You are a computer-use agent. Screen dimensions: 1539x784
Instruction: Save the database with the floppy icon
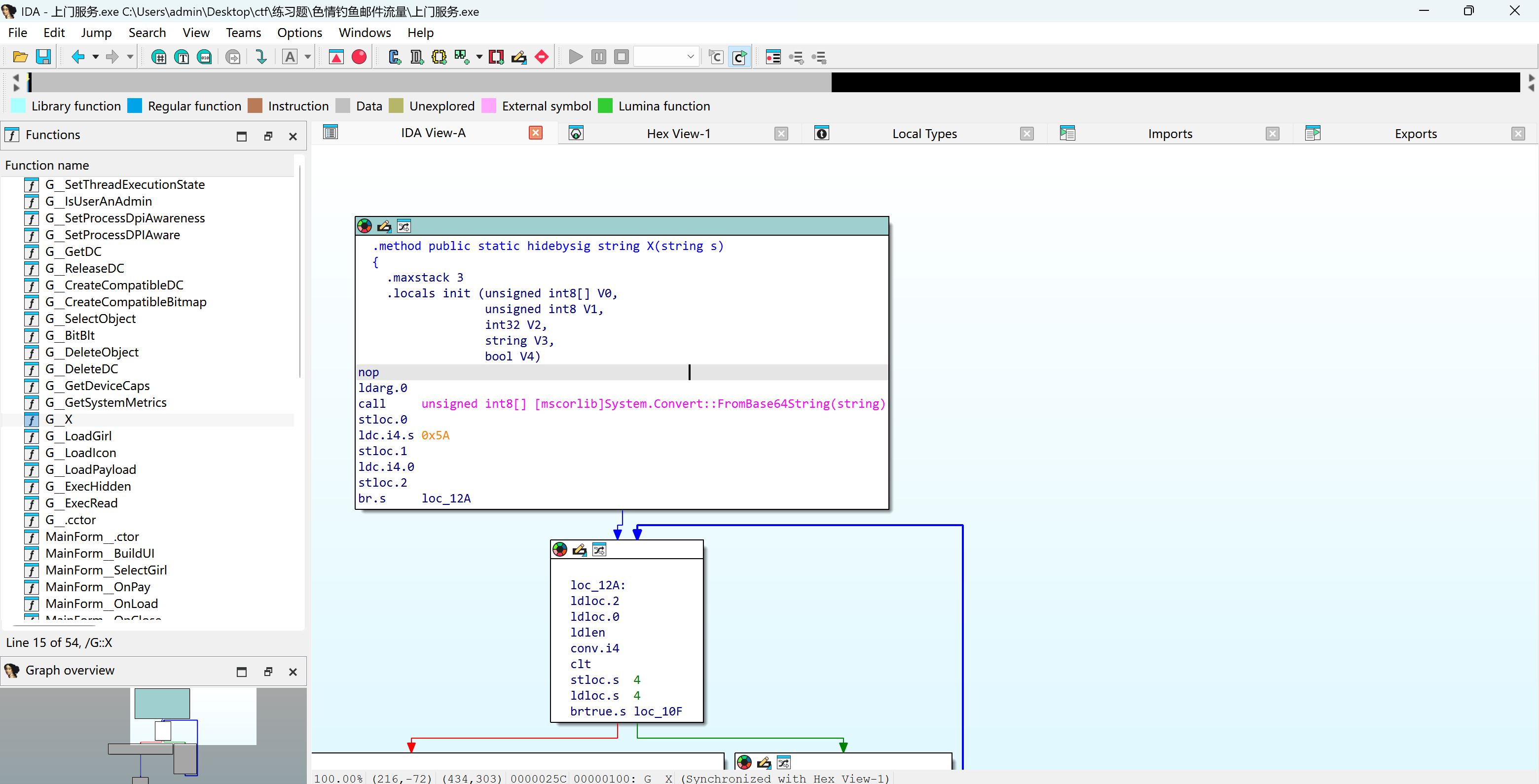(43, 57)
